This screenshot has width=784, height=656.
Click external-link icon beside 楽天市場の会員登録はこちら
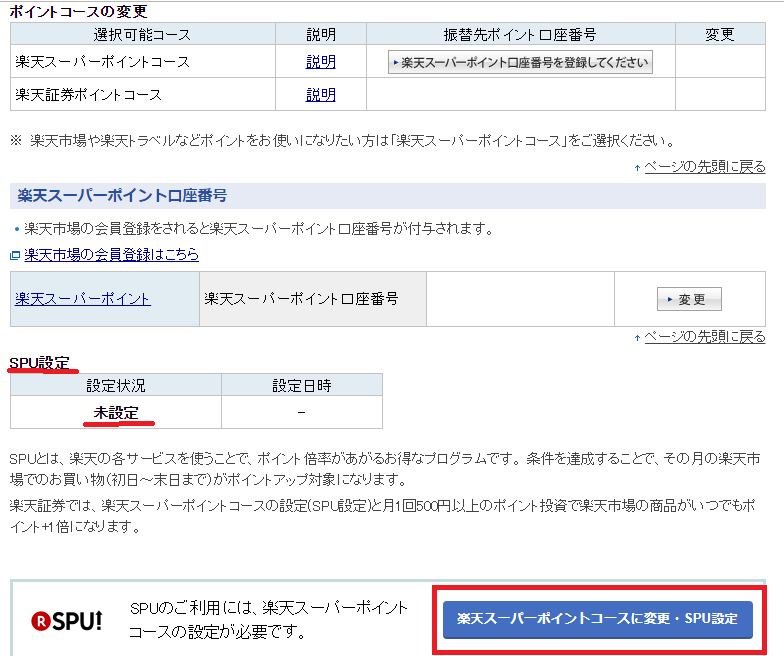click(x=15, y=256)
